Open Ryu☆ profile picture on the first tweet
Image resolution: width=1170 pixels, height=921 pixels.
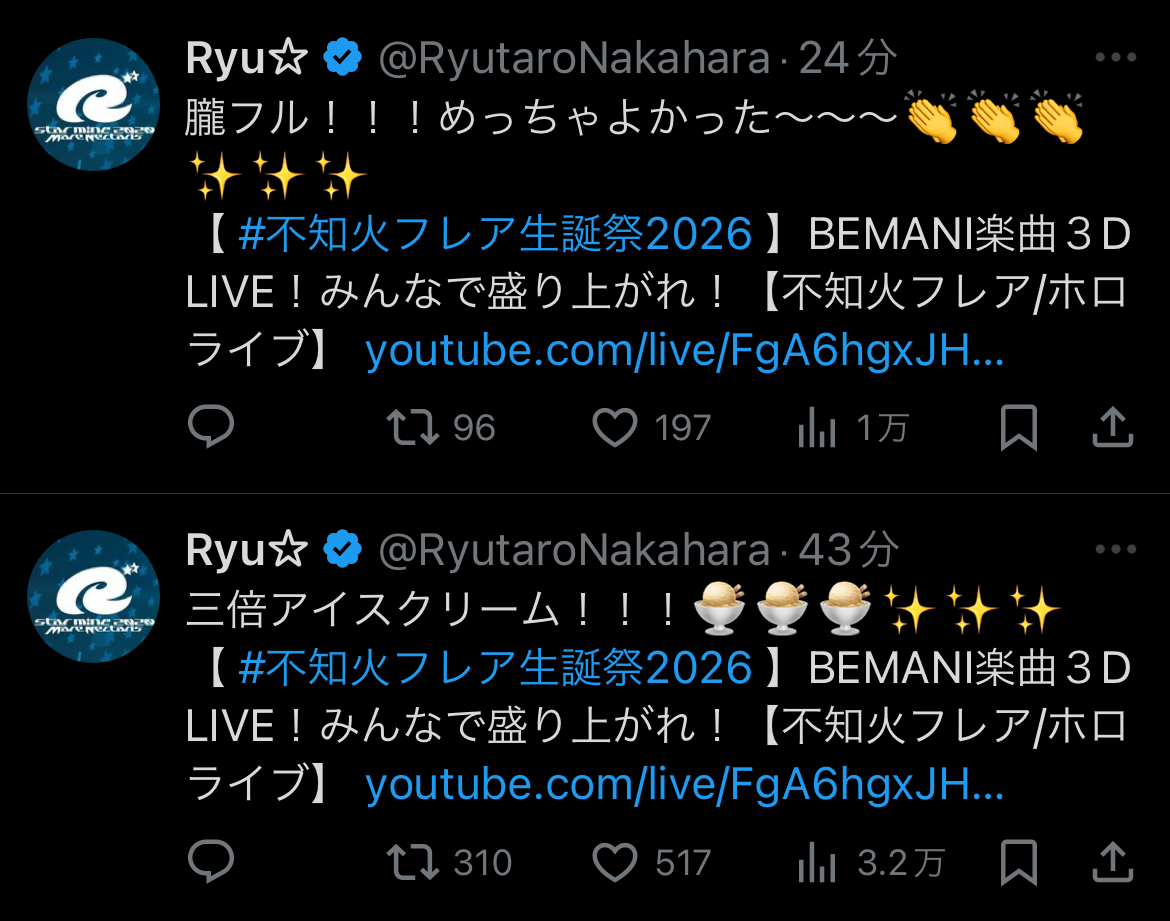click(x=93, y=105)
